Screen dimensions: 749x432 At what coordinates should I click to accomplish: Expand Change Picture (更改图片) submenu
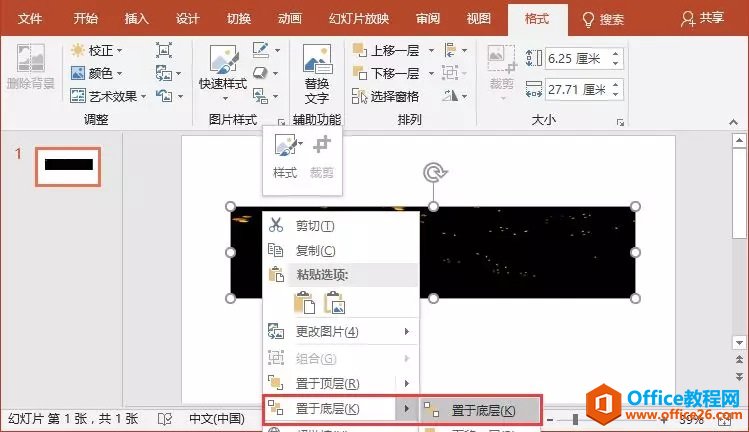(406, 331)
